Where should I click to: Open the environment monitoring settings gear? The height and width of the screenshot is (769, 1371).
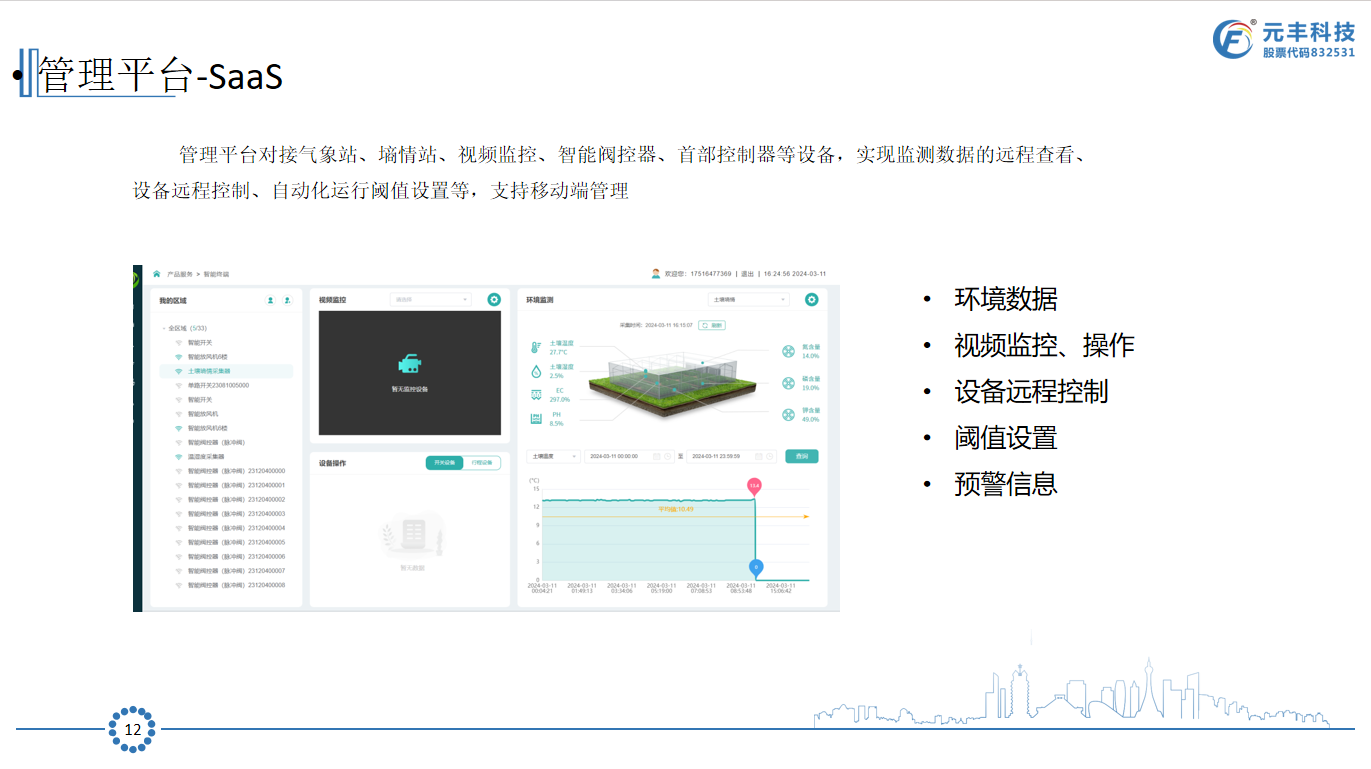[811, 299]
